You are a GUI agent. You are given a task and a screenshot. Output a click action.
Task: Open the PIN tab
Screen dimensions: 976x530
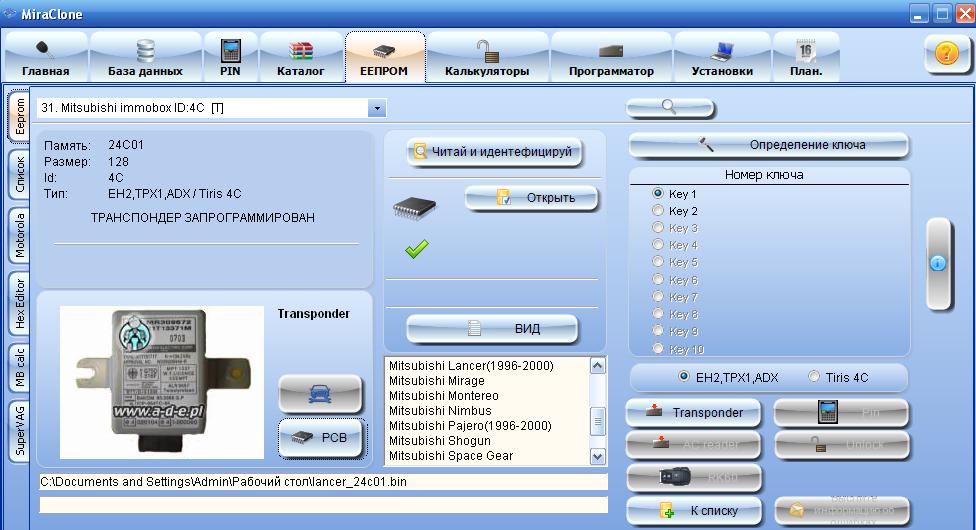[230, 57]
